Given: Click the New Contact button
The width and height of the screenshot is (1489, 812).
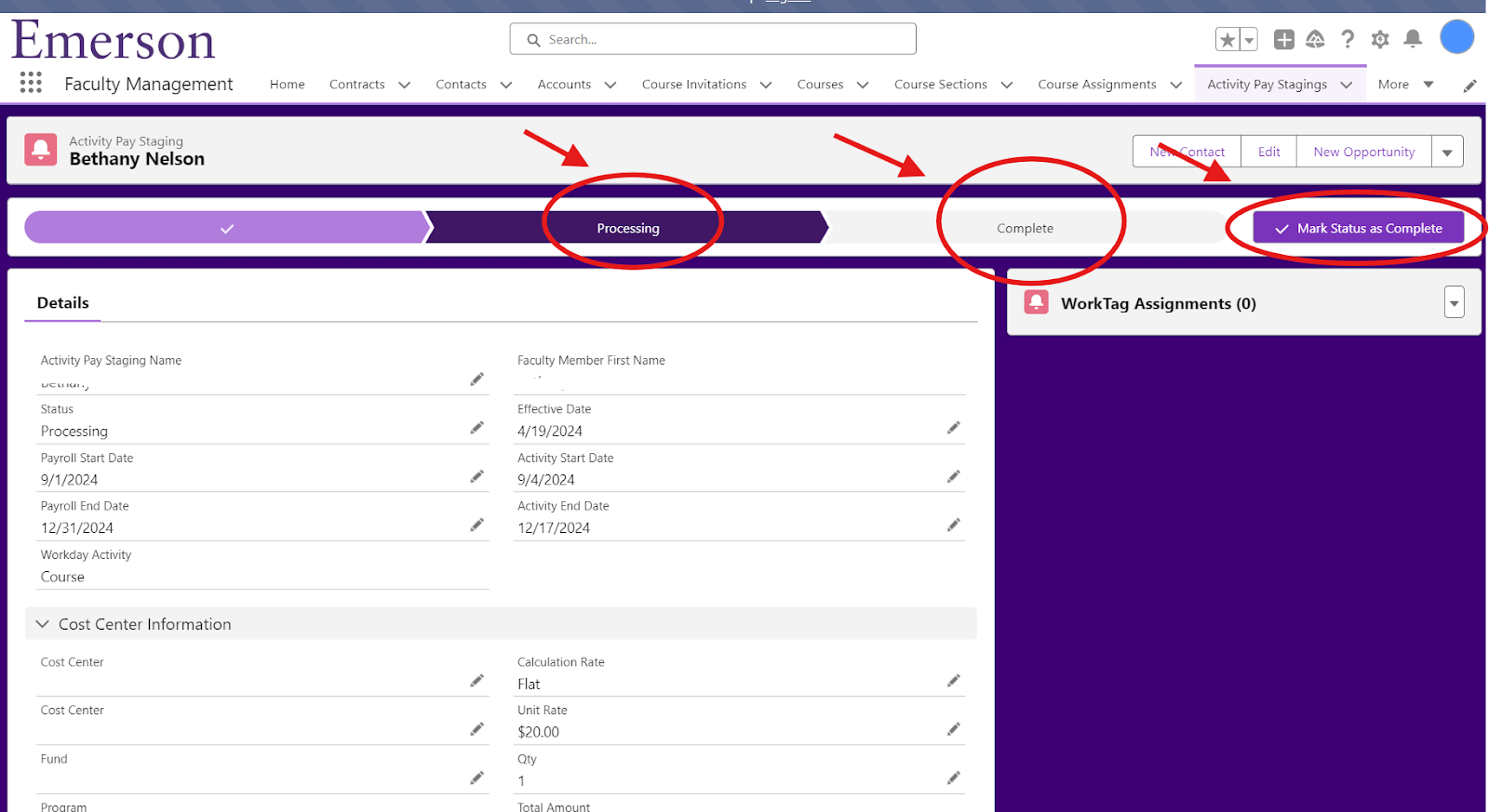Looking at the screenshot, I should (x=1187, y=152).
